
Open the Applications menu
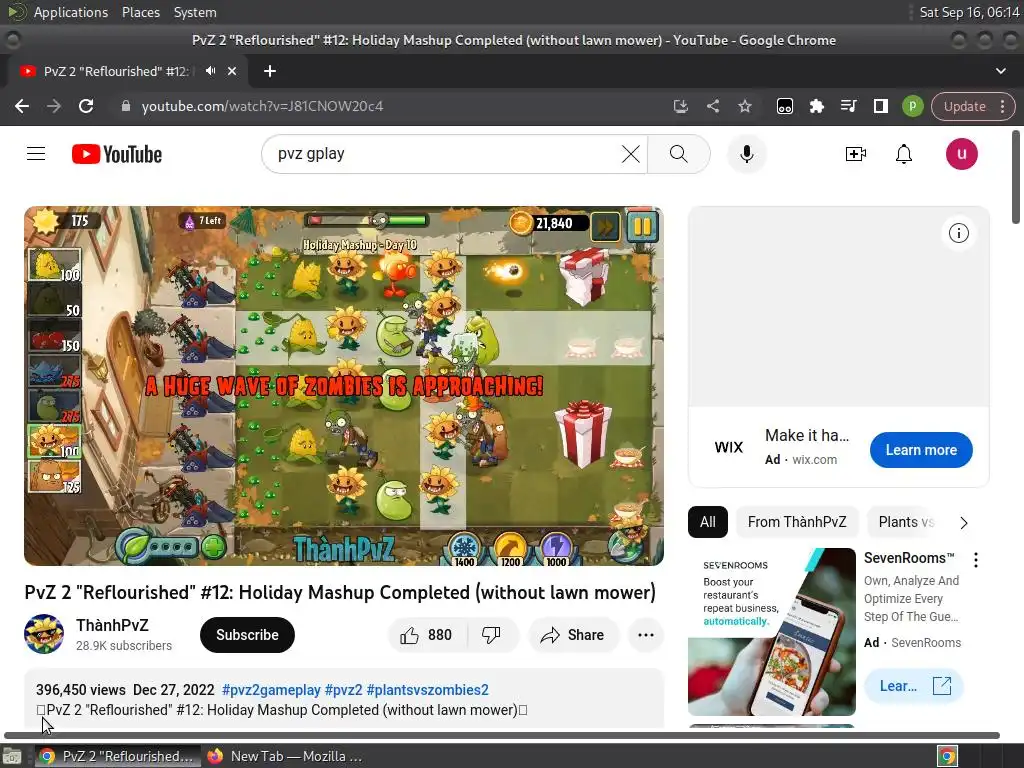click(x=71, y=12)
